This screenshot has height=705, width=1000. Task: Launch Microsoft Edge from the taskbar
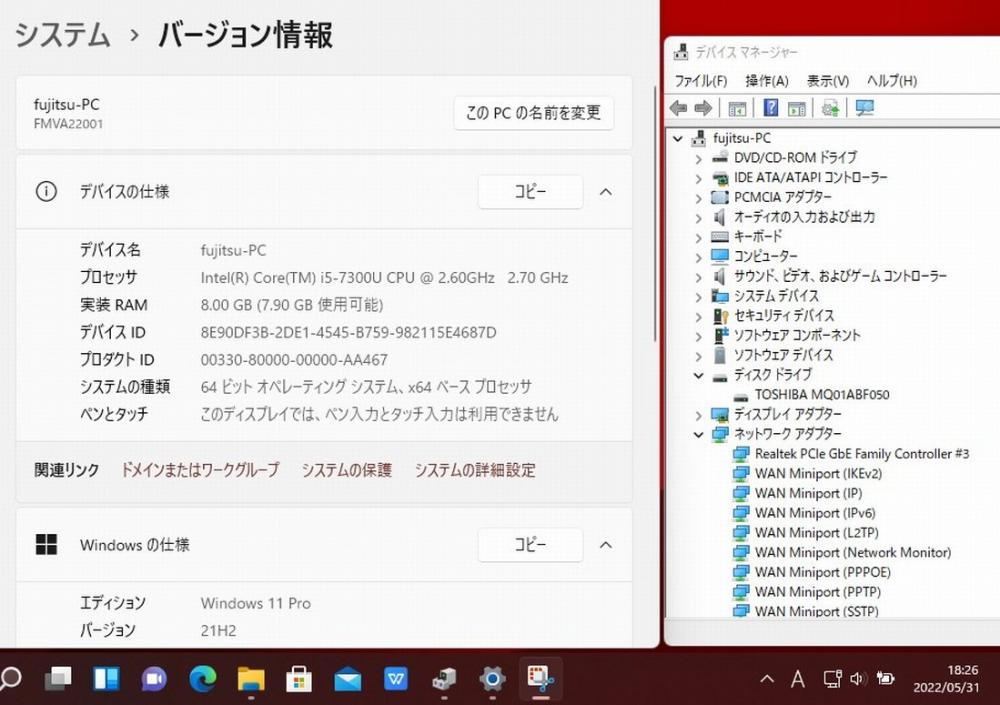click(203, 679)
